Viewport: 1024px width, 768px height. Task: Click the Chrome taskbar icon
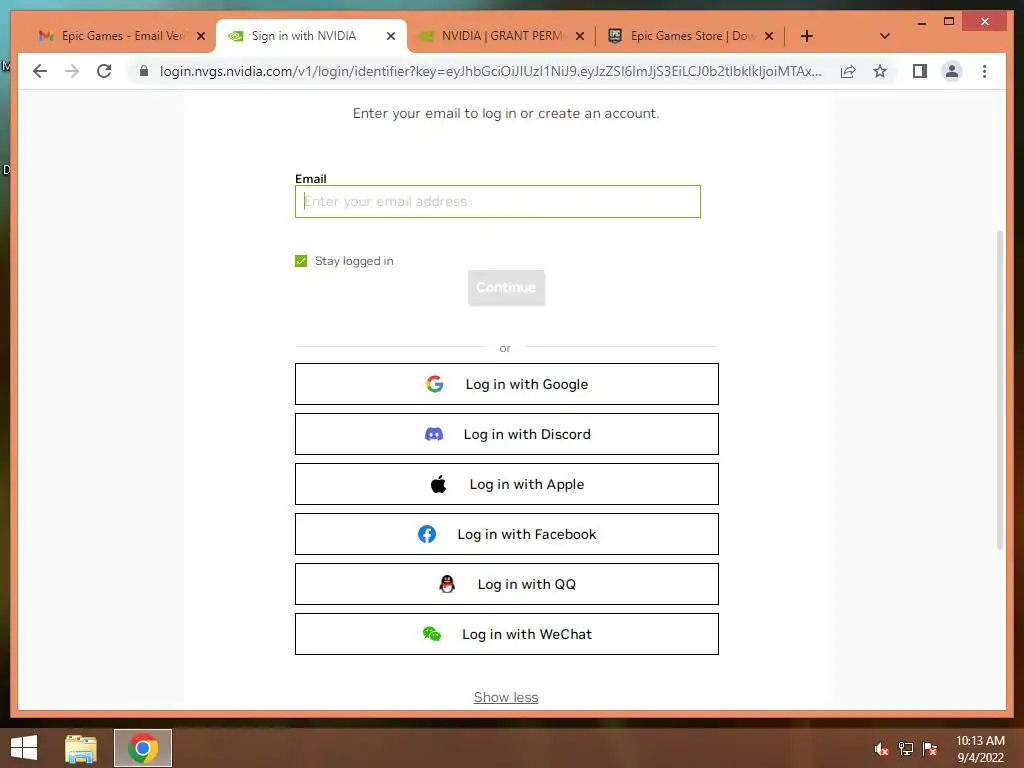point(143,748)
